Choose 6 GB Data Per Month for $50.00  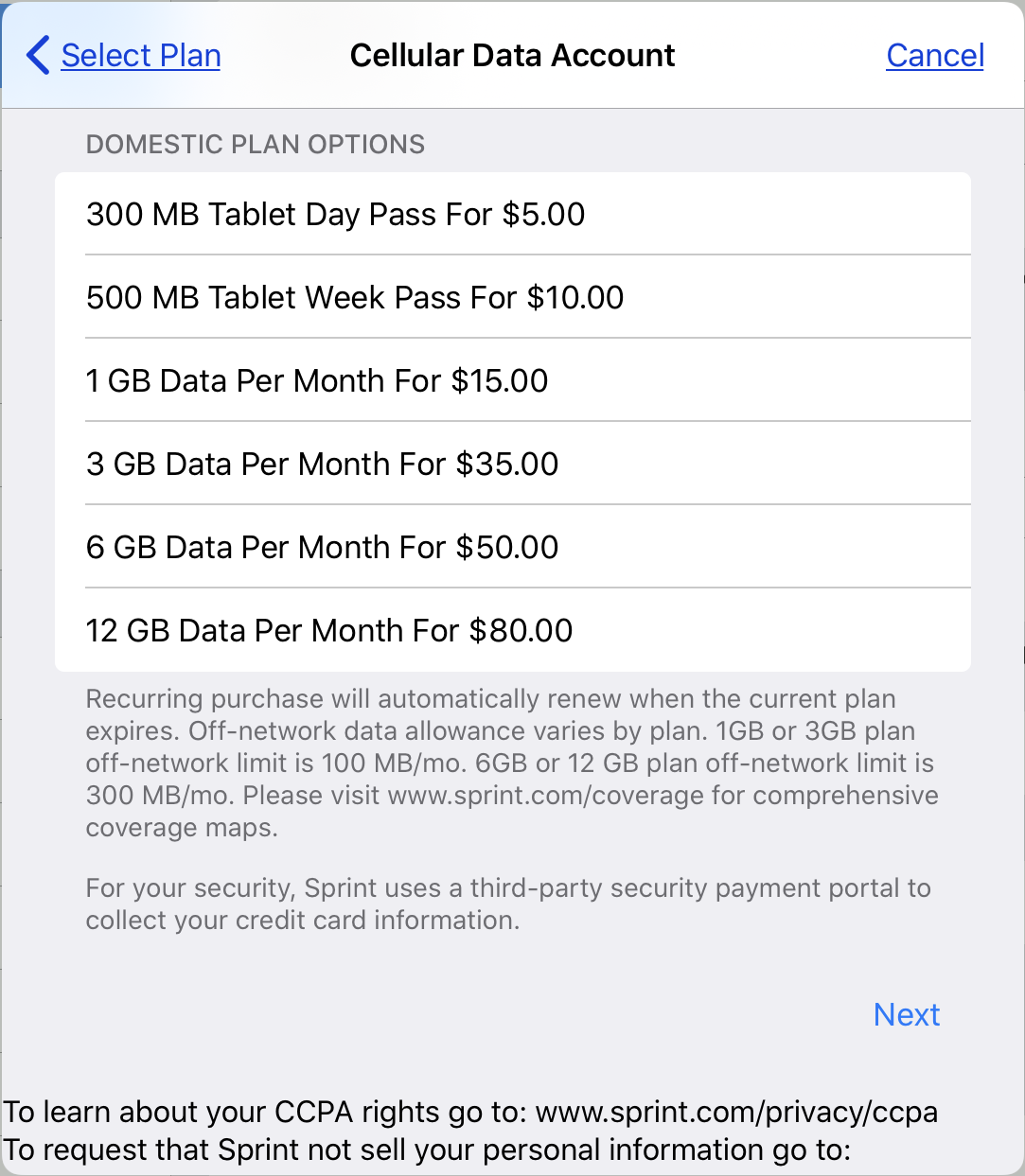(322, 548)
